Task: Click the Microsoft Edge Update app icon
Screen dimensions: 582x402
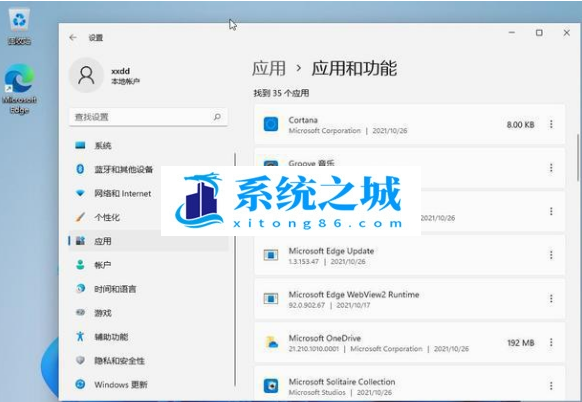Action: pyautogui.click(x=271, y=255)
